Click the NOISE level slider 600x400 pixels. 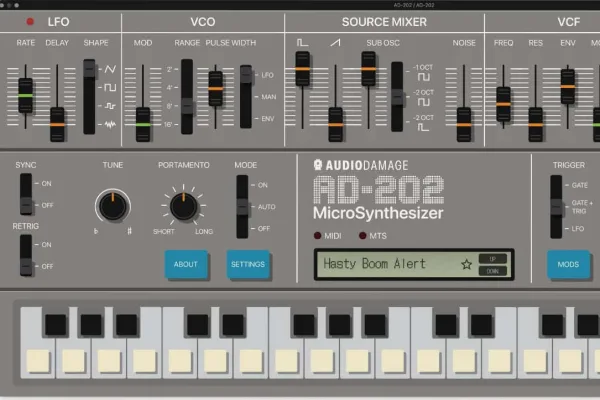coord(464,125)
